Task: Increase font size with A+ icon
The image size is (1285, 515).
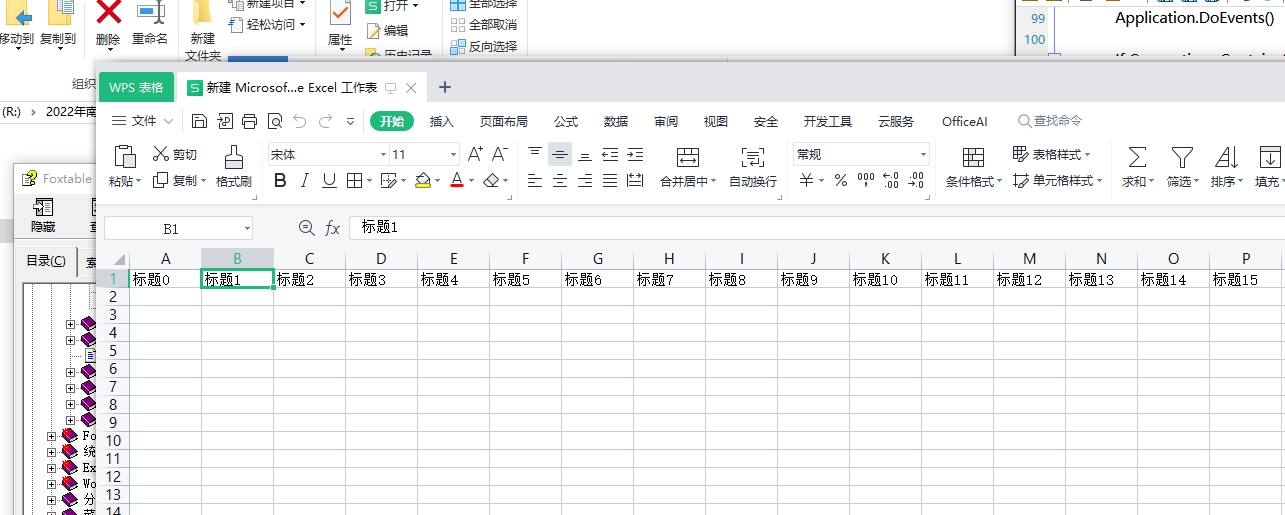Action: click(x=475, y=154)
